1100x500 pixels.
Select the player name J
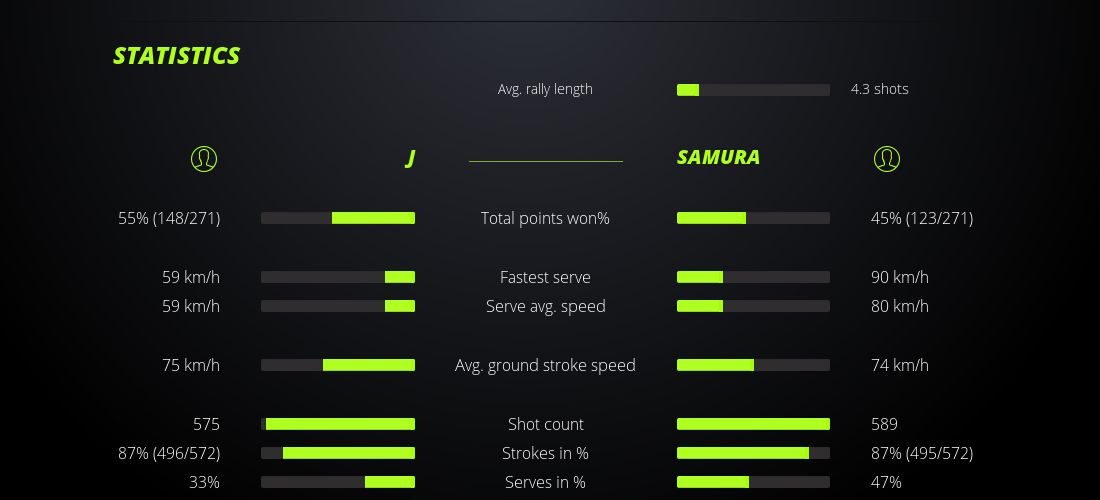410,158
